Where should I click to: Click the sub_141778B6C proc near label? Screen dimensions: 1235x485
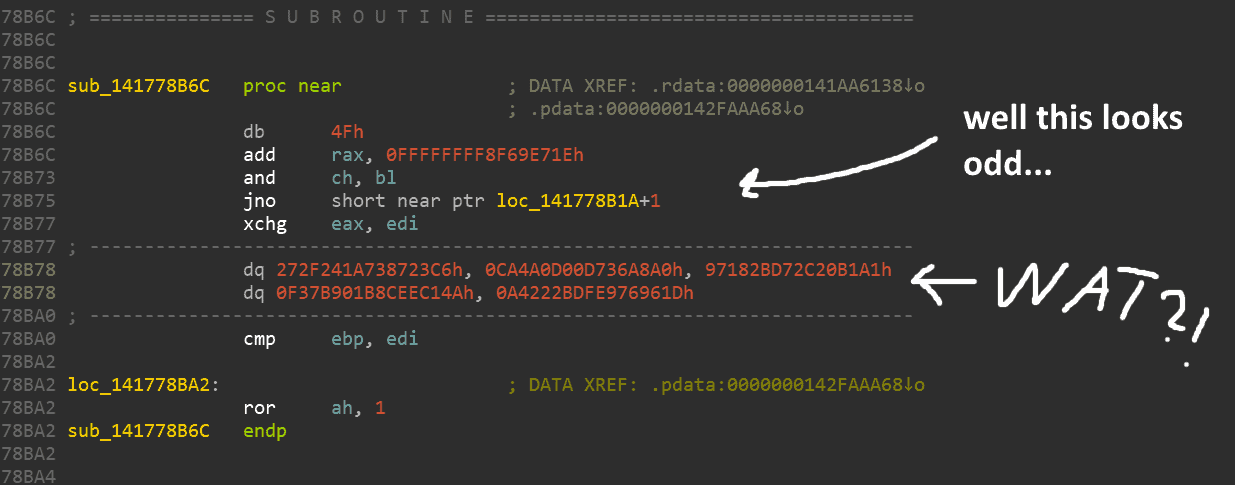[138, 86]
